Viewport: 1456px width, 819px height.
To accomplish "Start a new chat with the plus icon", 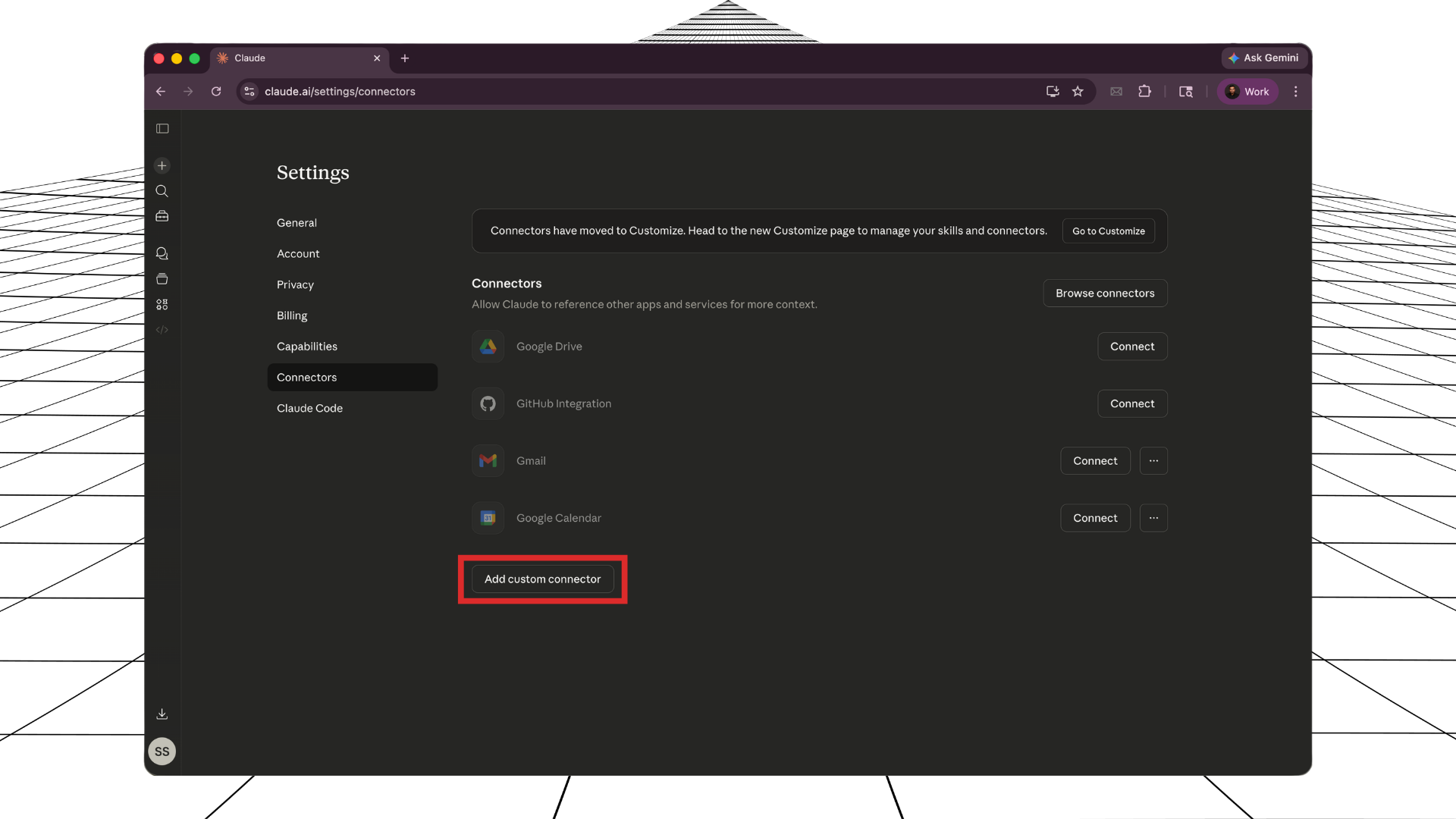I will coord(162,165).
